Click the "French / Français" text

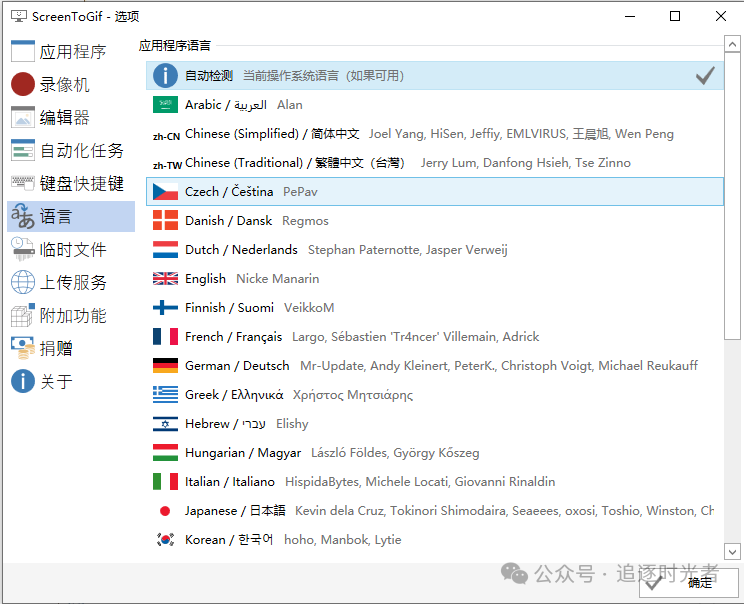click(x=233, y=336)
